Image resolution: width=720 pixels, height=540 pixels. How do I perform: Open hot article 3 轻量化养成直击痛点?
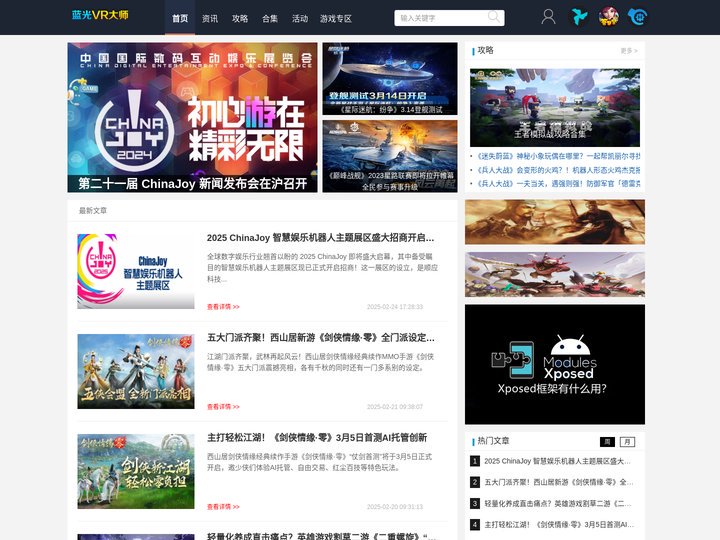click(557, 504)
